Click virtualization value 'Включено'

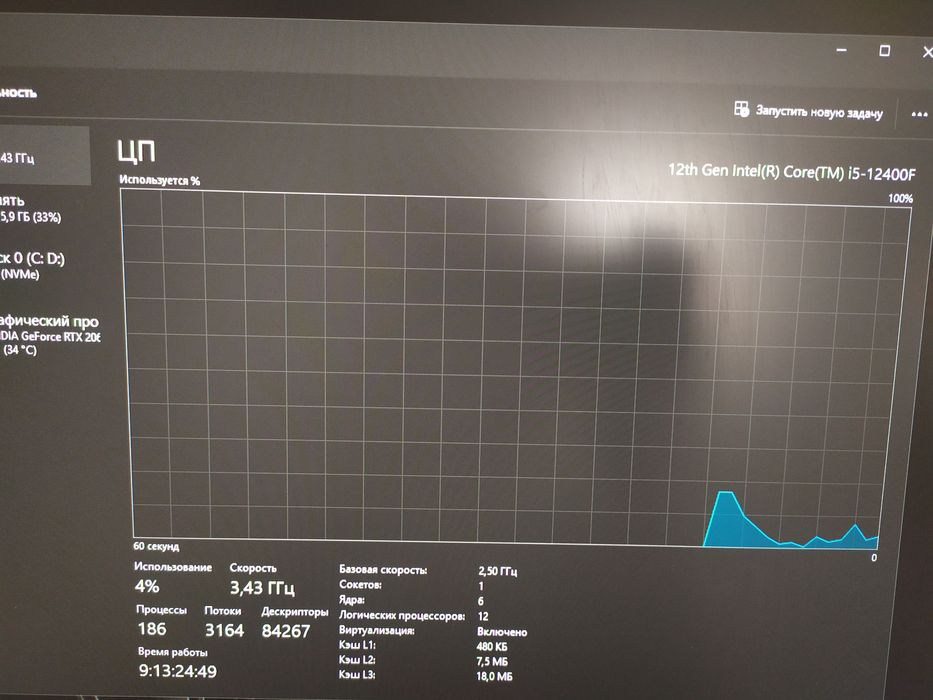(502, 632)
